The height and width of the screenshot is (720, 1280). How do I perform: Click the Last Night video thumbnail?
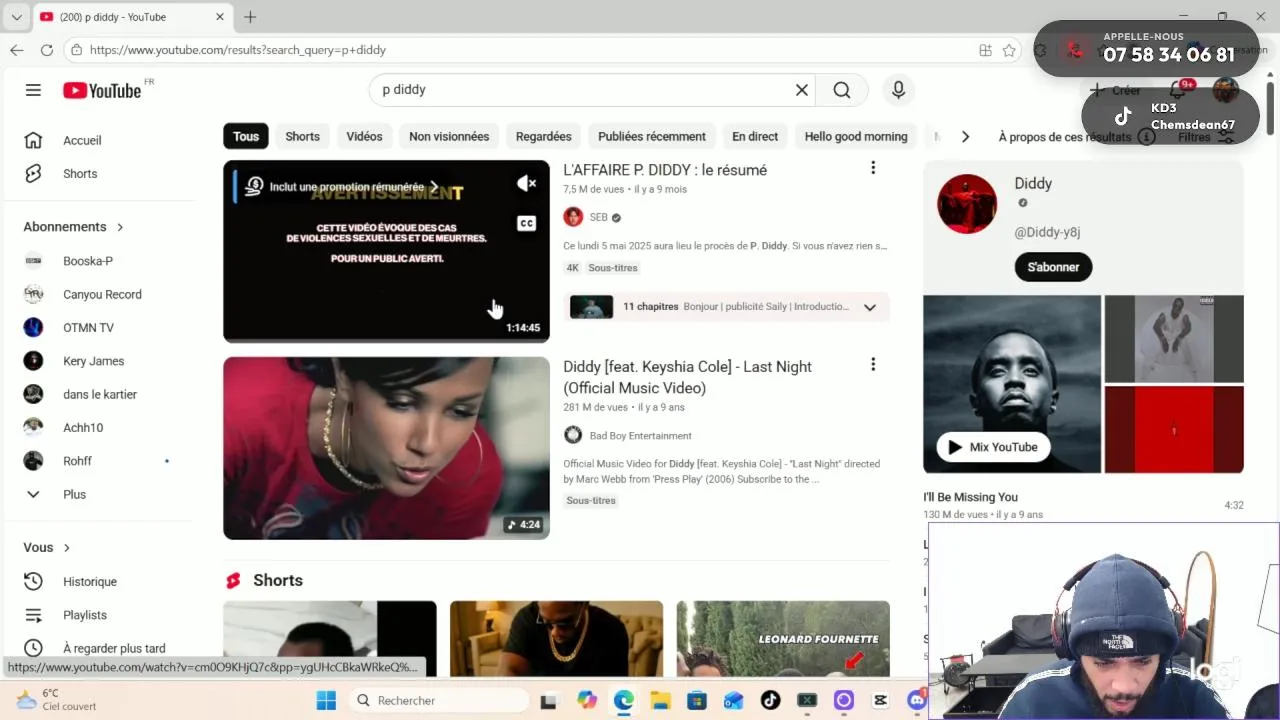(x=386, y=448)
